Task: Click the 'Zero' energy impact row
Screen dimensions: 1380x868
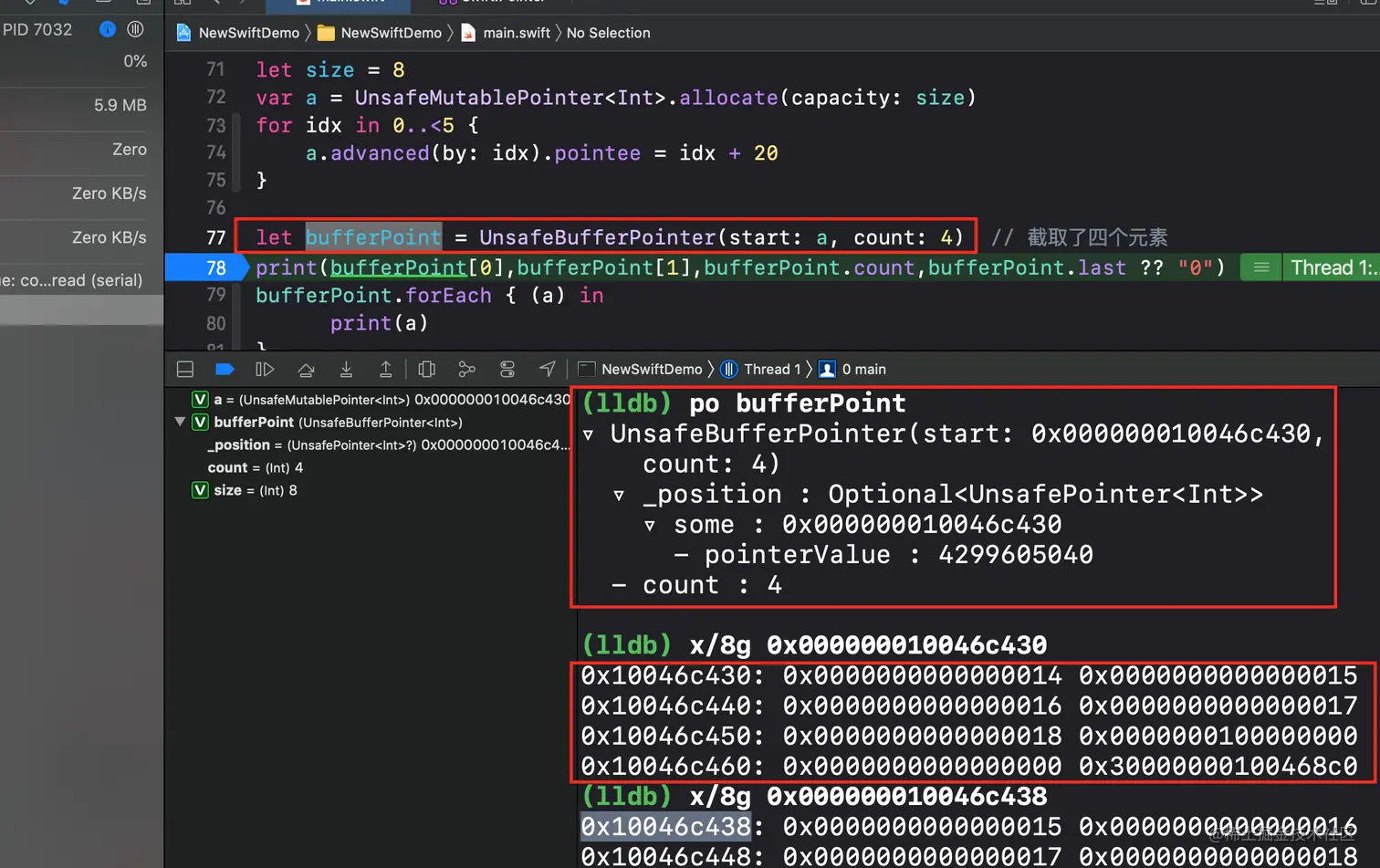Action: coord(82,149)
